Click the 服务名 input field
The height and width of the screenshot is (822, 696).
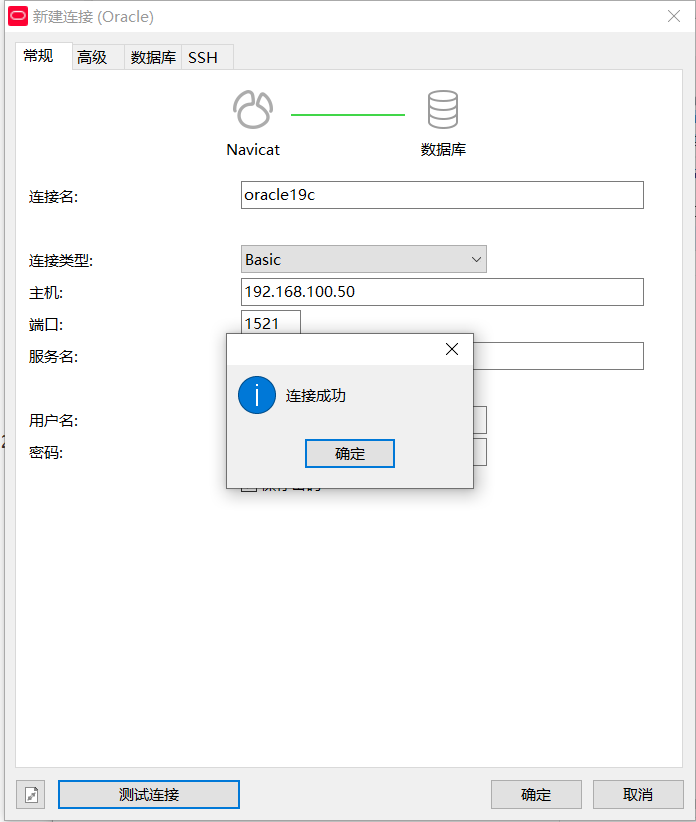click(558, 356)
